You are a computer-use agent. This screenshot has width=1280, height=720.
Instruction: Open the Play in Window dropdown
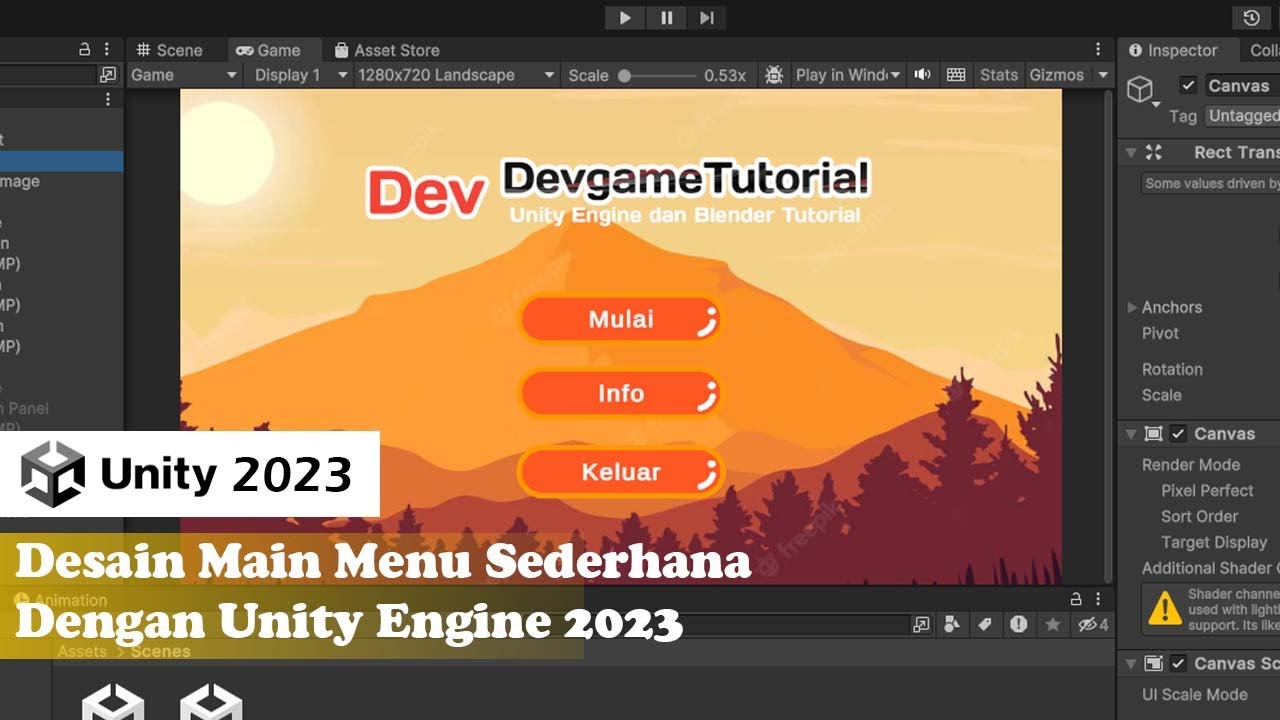[848, 75]
